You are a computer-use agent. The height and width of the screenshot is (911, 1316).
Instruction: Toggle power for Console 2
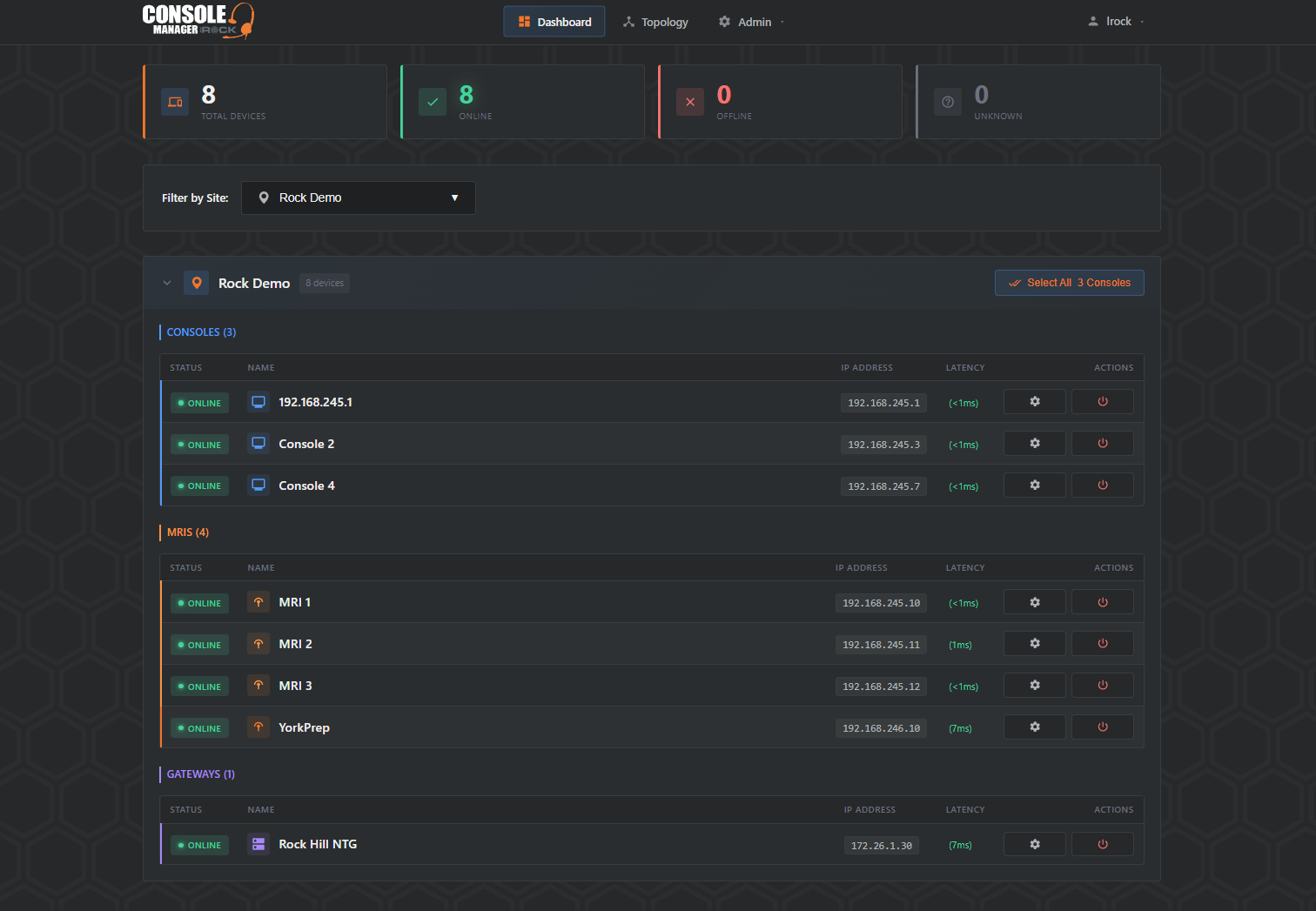click(x=1102, y=443)
